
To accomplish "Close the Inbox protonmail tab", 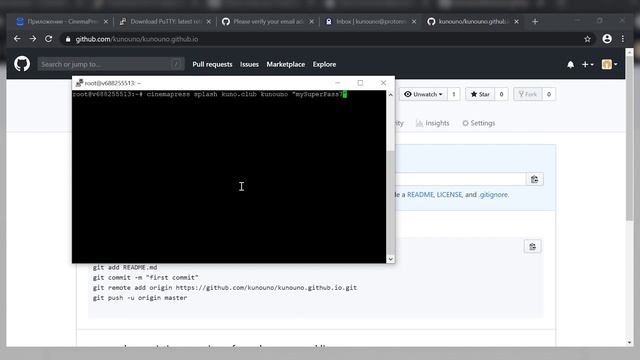I will pyautogui.click(x=414, y=22).
